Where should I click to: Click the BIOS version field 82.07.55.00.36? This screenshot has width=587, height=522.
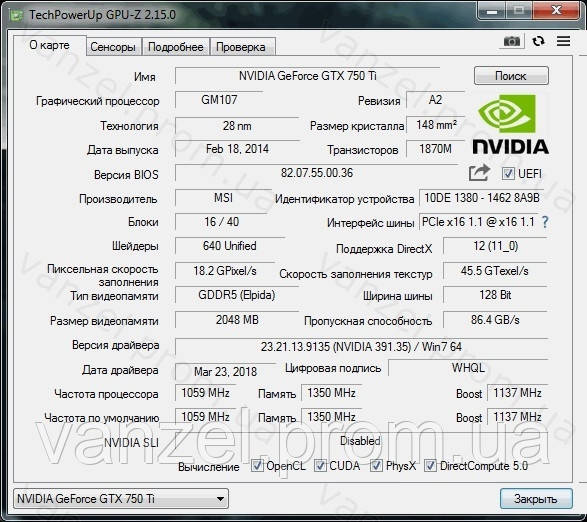[x=317, y=173]
